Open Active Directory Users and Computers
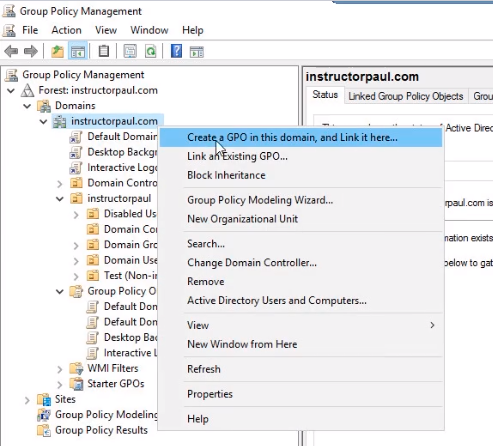The height and width of the screenshot is (446, 493). (301, 301)
